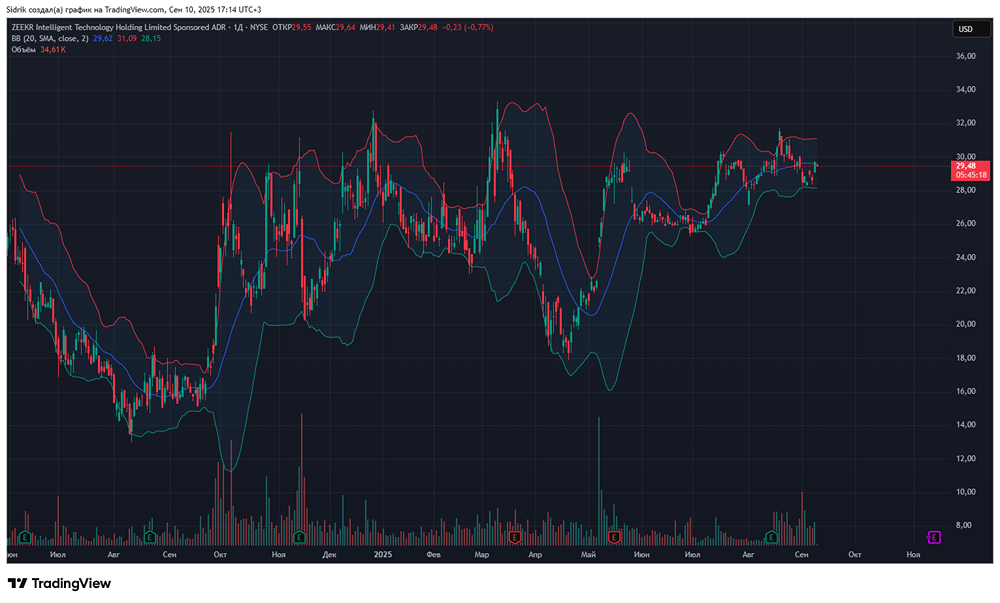Select the BB (20, SMA, close, 2) indicator legend
Viewport: 1000px width, 603px height.
(x=50, y=38)
